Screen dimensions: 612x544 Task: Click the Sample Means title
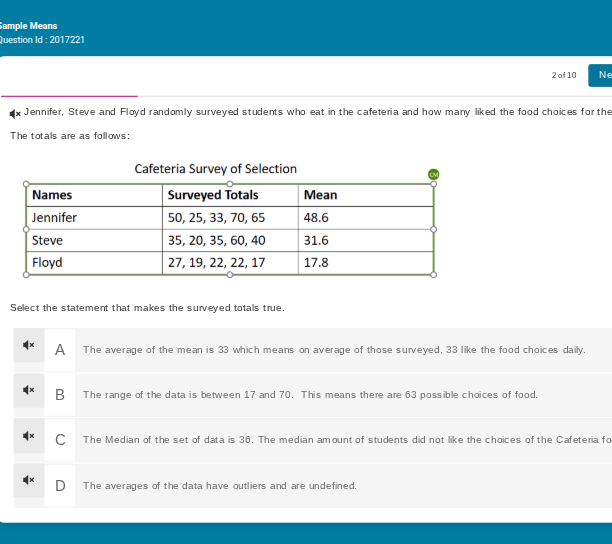(28, 26)
